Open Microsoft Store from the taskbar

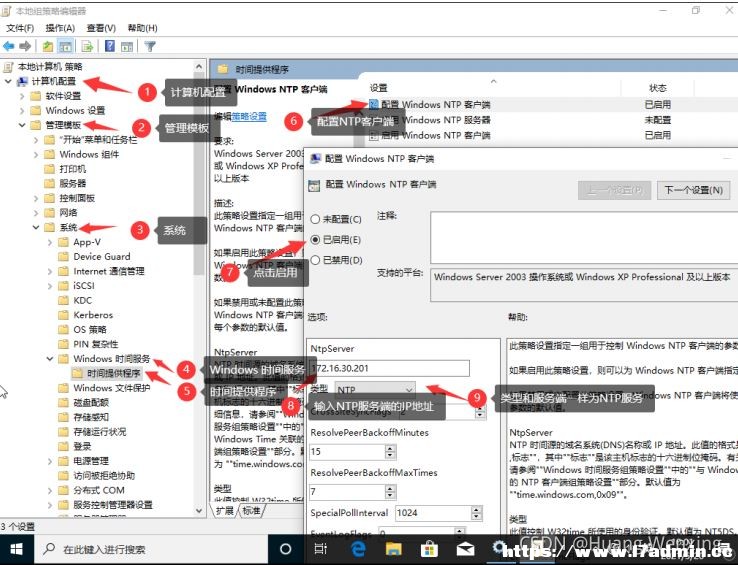[x=429, y=549]
